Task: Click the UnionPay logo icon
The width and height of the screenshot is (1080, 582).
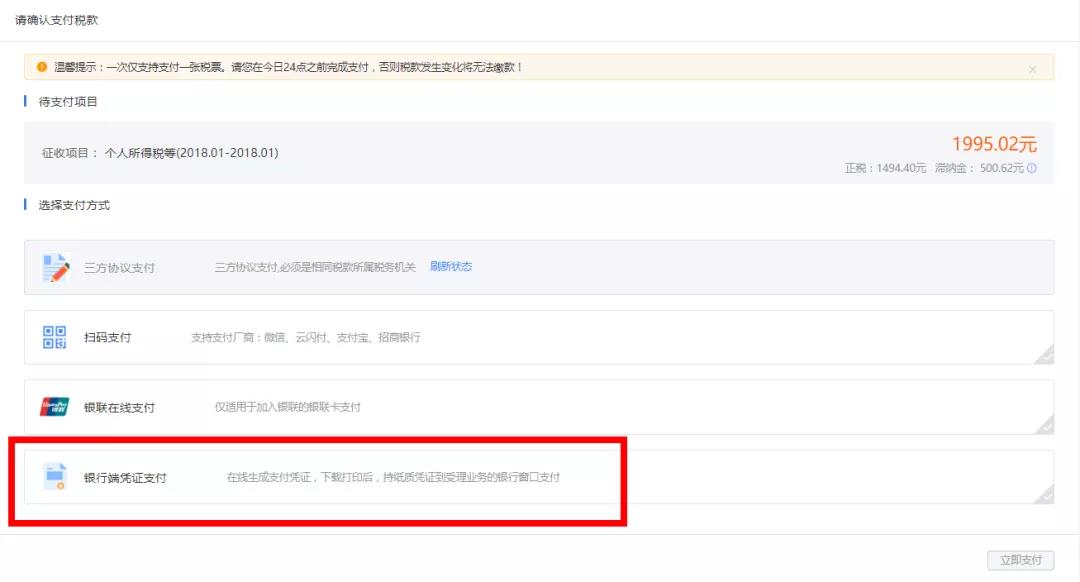Action: [x=55, y=407]
